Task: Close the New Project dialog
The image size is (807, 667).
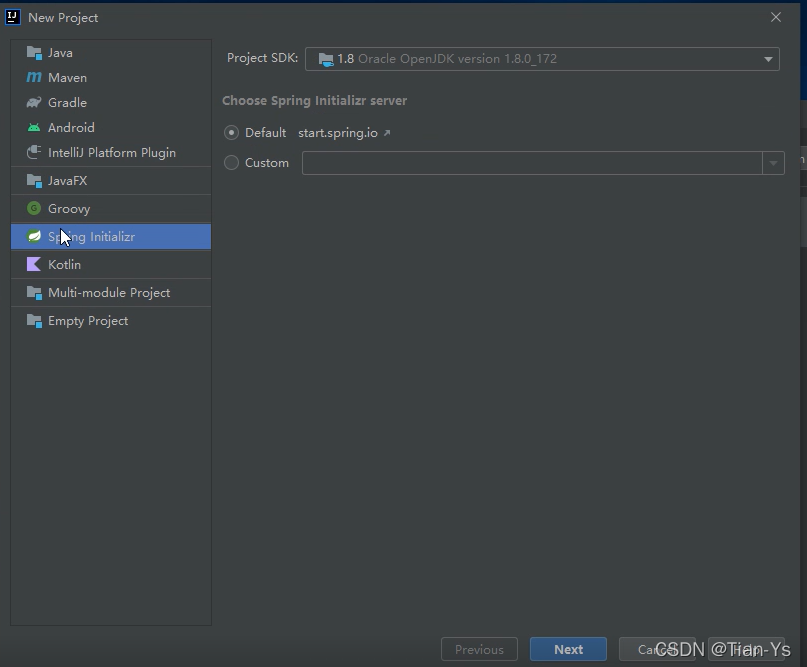Action: point(776,17)
